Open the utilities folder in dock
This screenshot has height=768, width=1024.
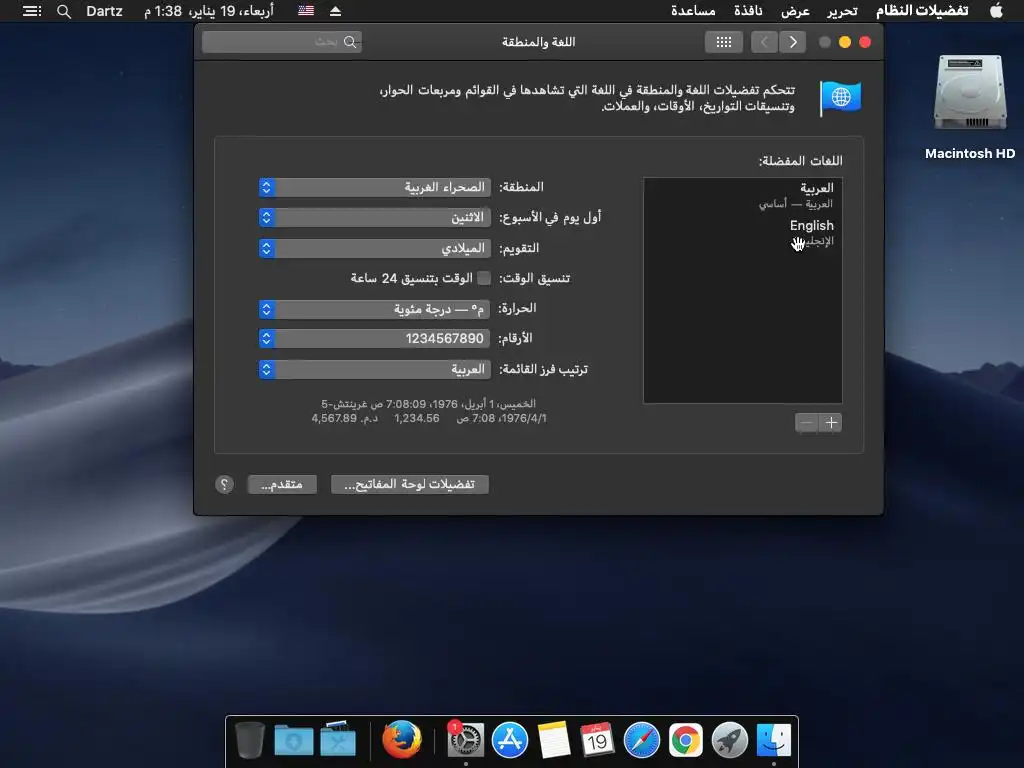click(x=338, y=739)
